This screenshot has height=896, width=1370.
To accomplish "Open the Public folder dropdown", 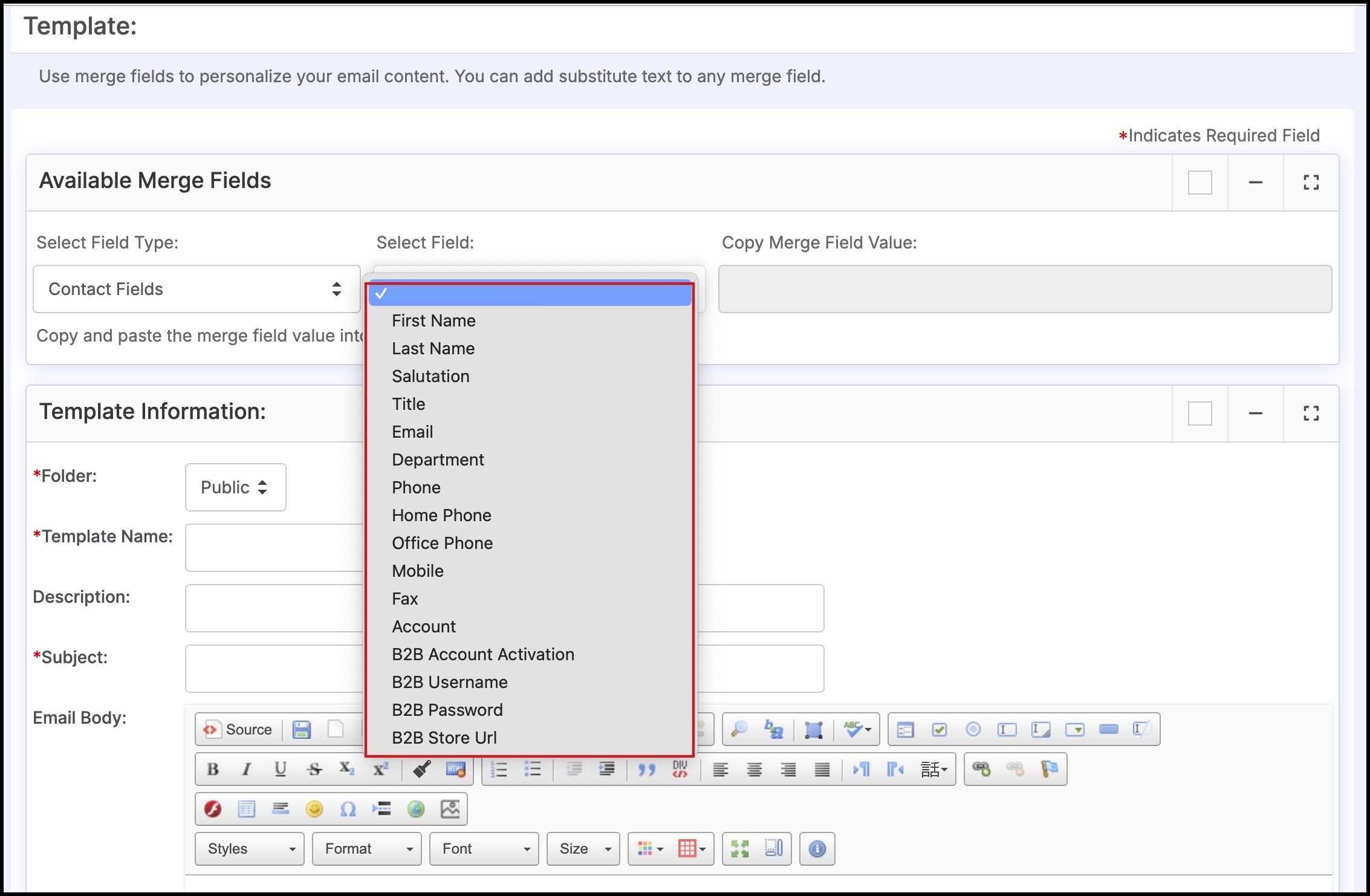I will click(x=235, y=487).
